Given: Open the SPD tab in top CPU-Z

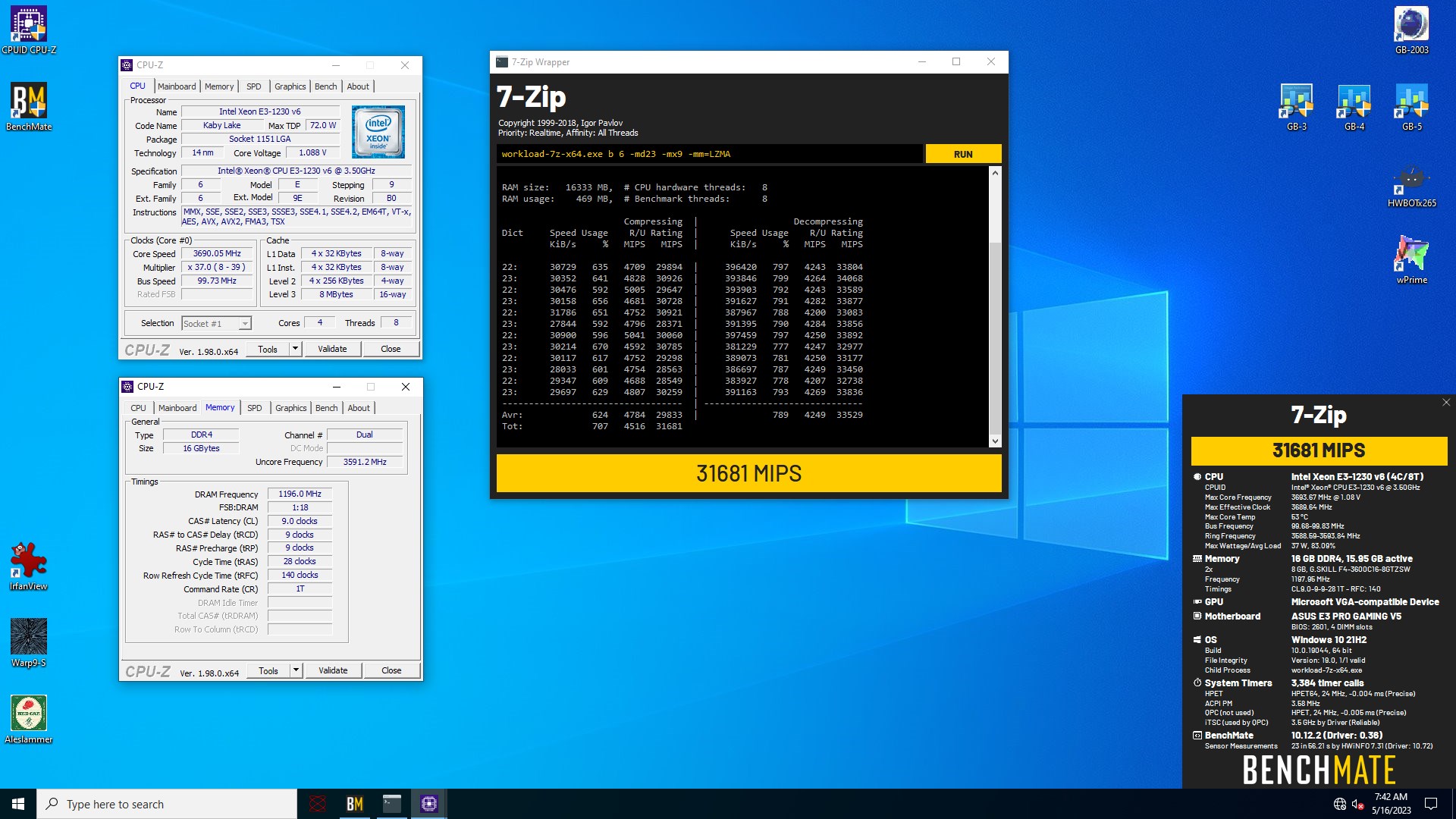Looking at the screenshot, I should coord(254,86).
